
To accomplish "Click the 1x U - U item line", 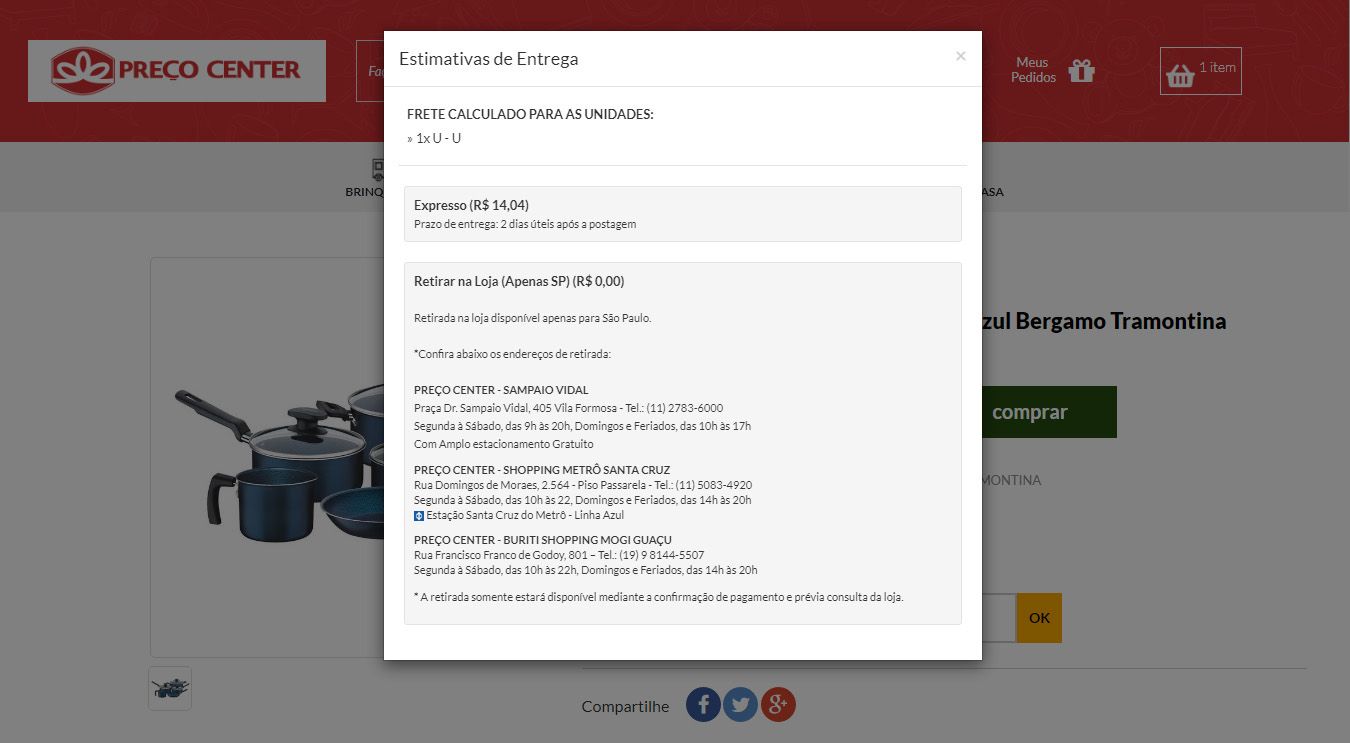I will click(434, 138).
